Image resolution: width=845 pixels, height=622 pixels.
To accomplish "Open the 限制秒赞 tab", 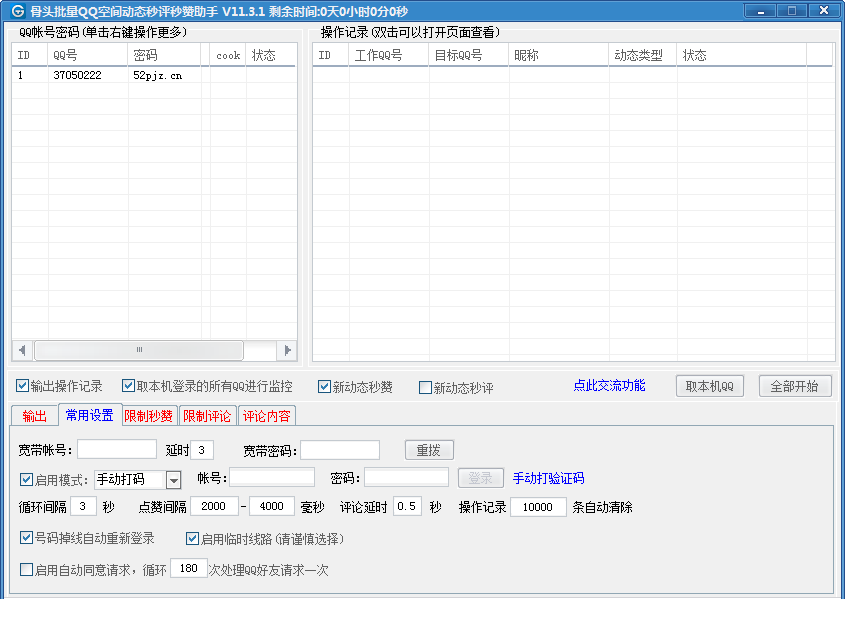I will click(149, 416).
